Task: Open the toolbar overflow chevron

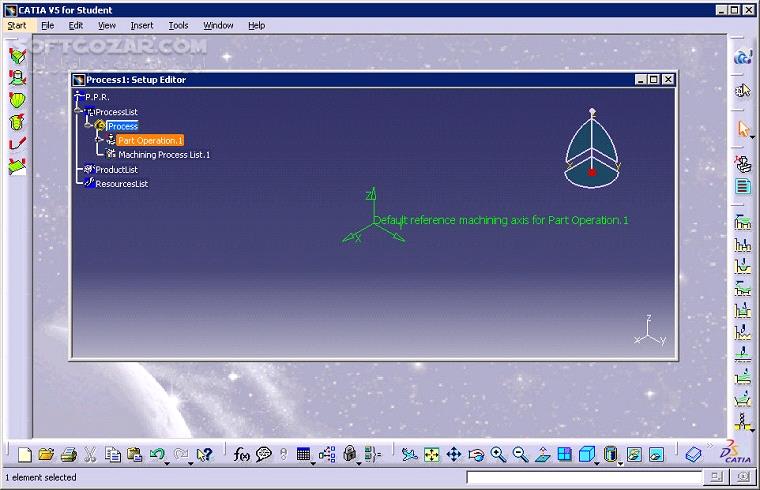Action: (x=710, y=445)
